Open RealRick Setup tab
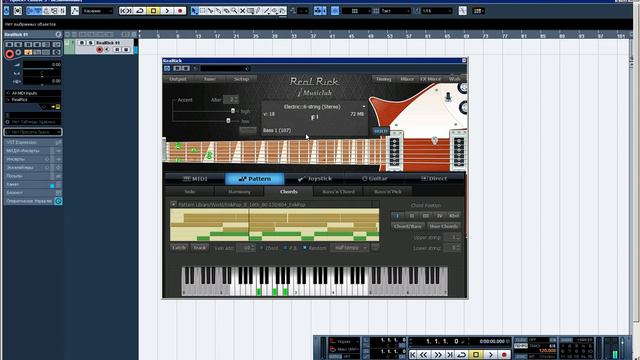Screen dimensions: 640x360 coord(241,79)
